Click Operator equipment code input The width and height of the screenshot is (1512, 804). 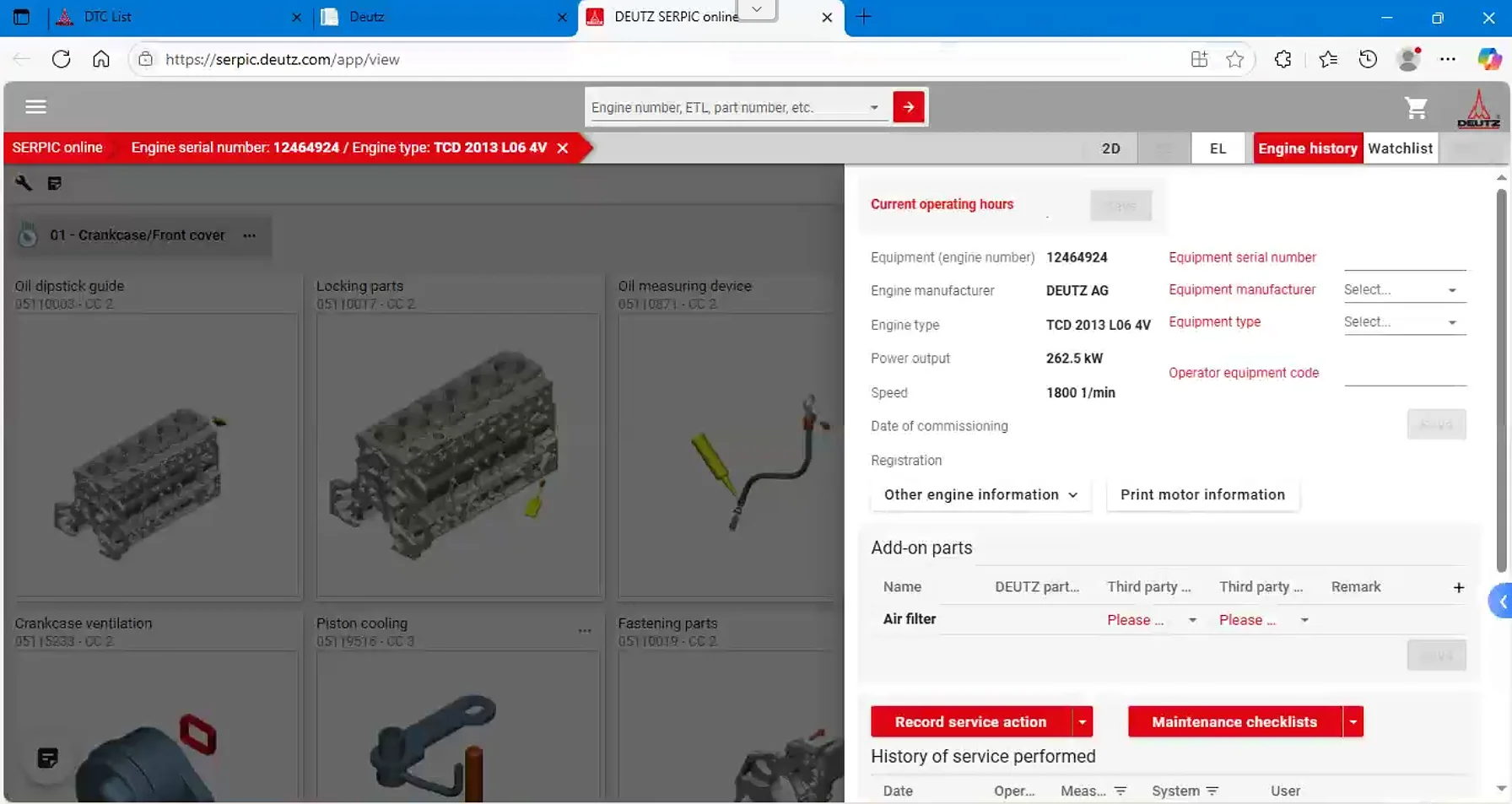click(x=1405, y=374)
